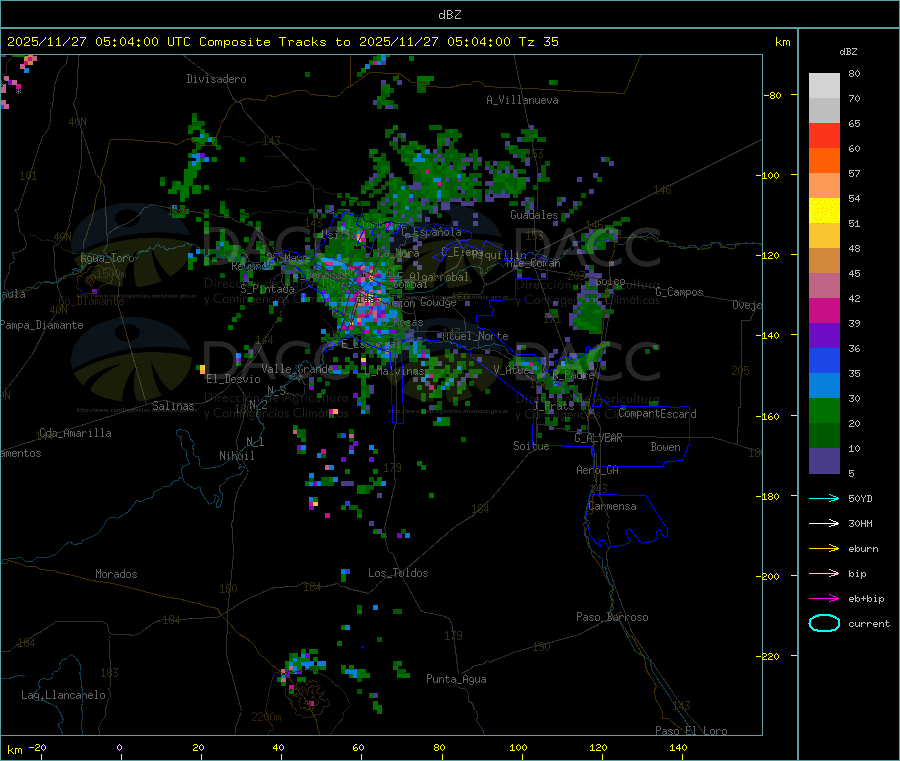
Task: Click the white 30HM arrow in legend
Action: tap(824, 523)
